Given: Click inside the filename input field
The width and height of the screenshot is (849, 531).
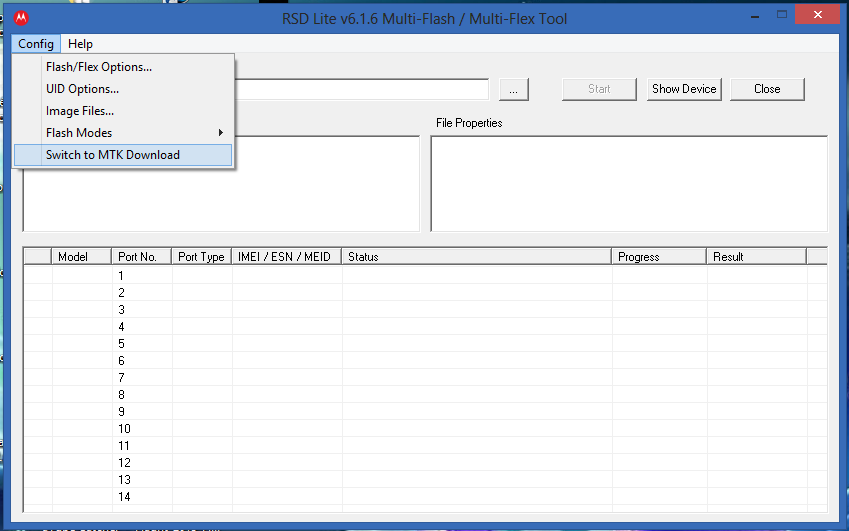Looking at the screenshot, I should (x=362, y=89).
